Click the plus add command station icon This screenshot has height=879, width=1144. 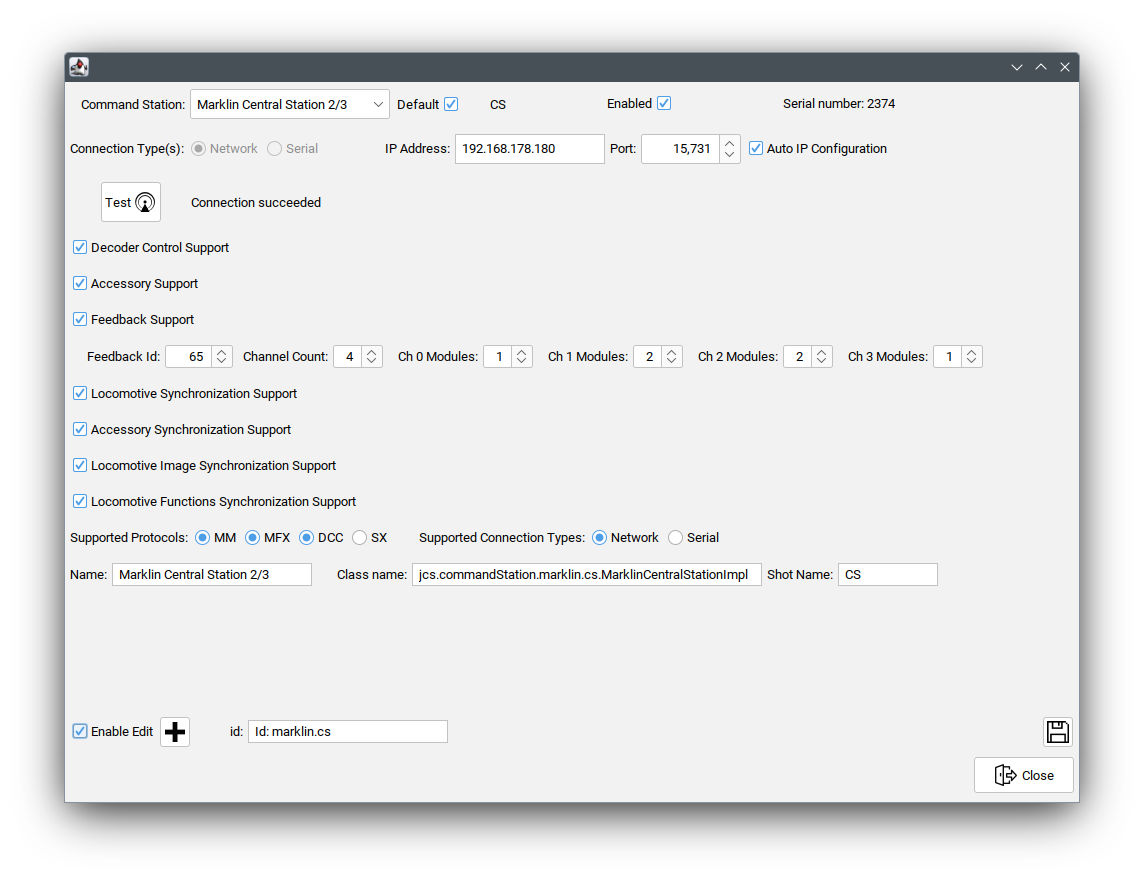coord(175,732)
